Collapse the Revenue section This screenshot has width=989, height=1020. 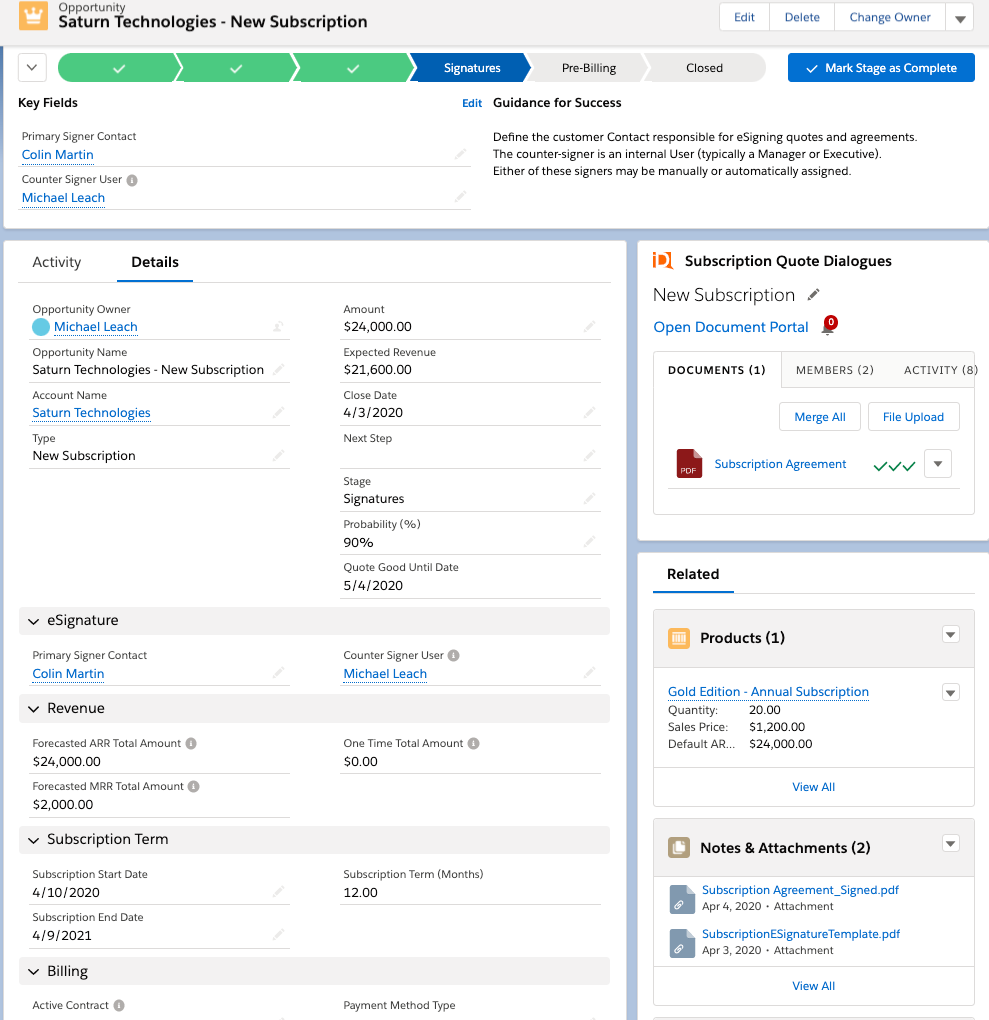click(34, 709)
